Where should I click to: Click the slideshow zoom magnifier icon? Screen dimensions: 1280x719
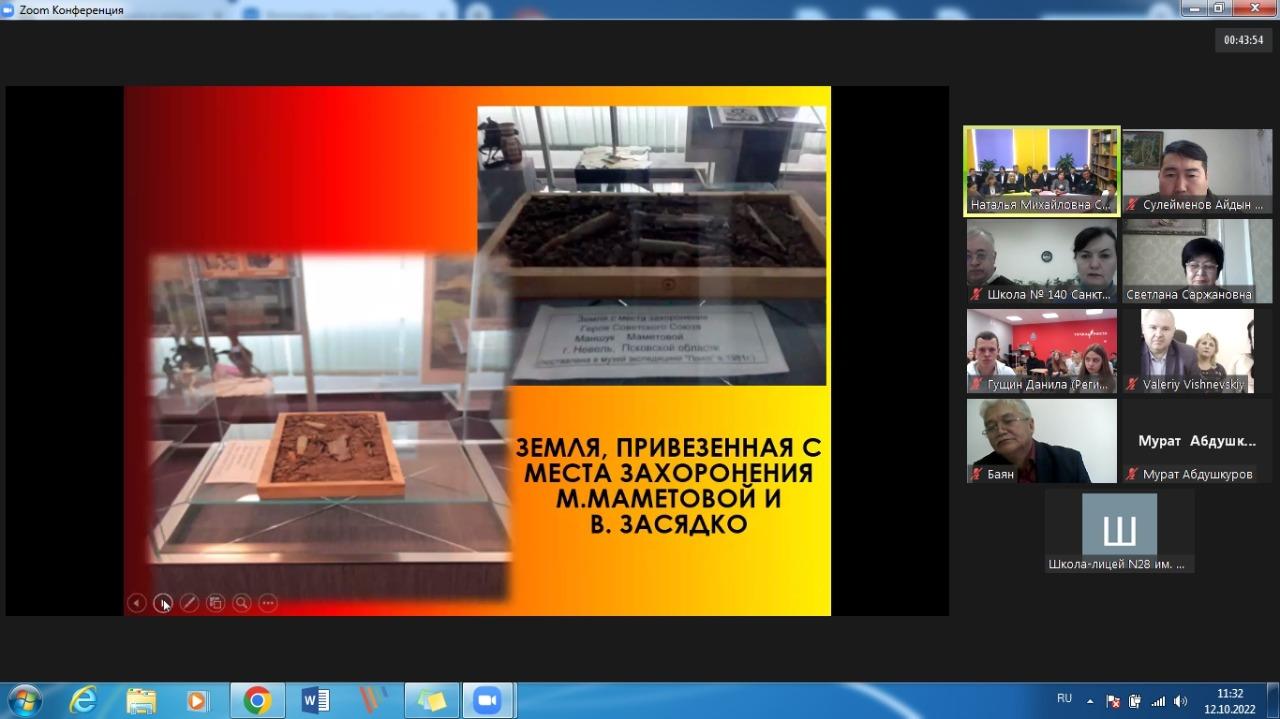(241, 603)
